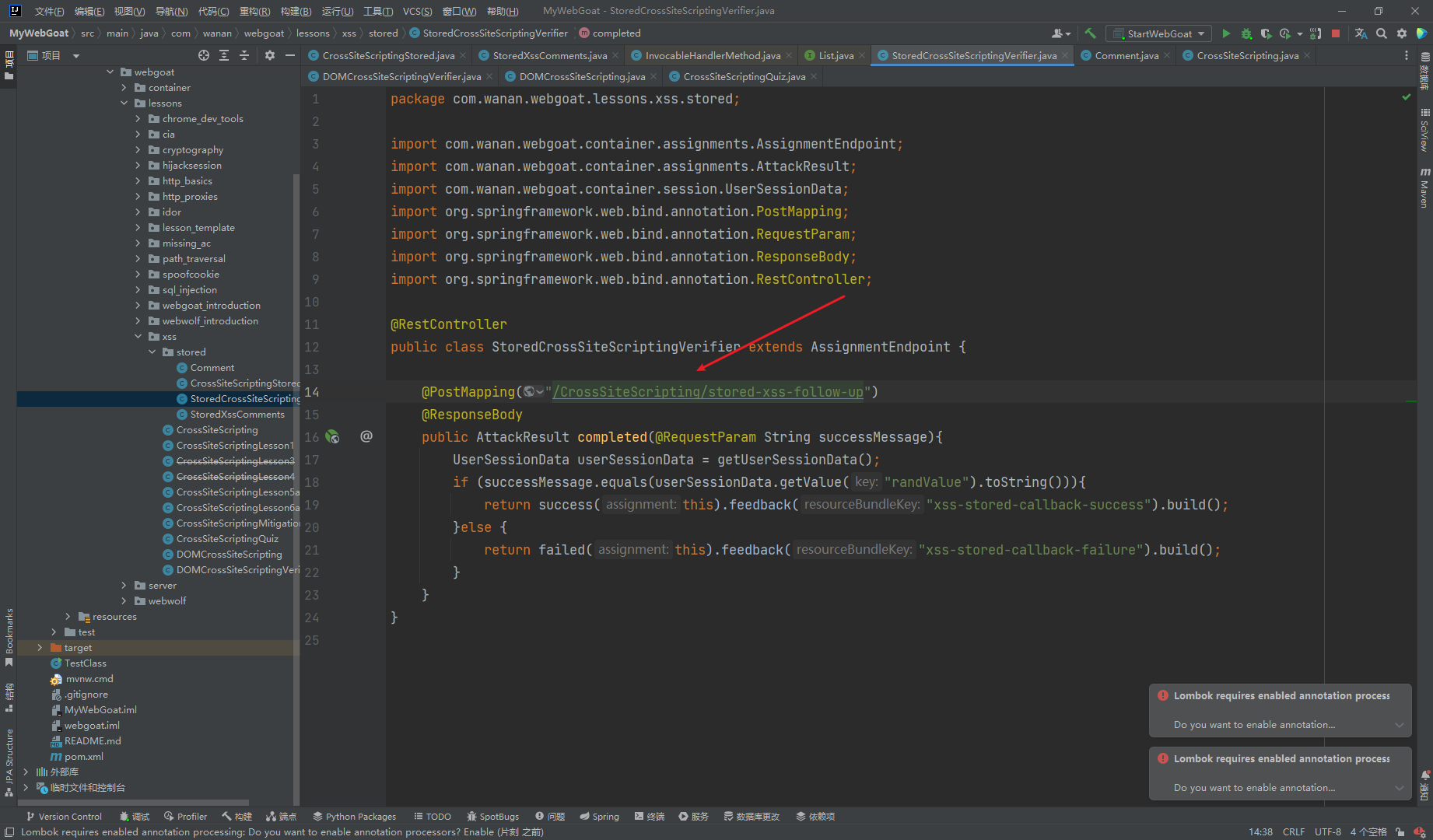1433x840 pixels.
Task: Open the SpotBugs tool window
Action: (x=492, y=816)
